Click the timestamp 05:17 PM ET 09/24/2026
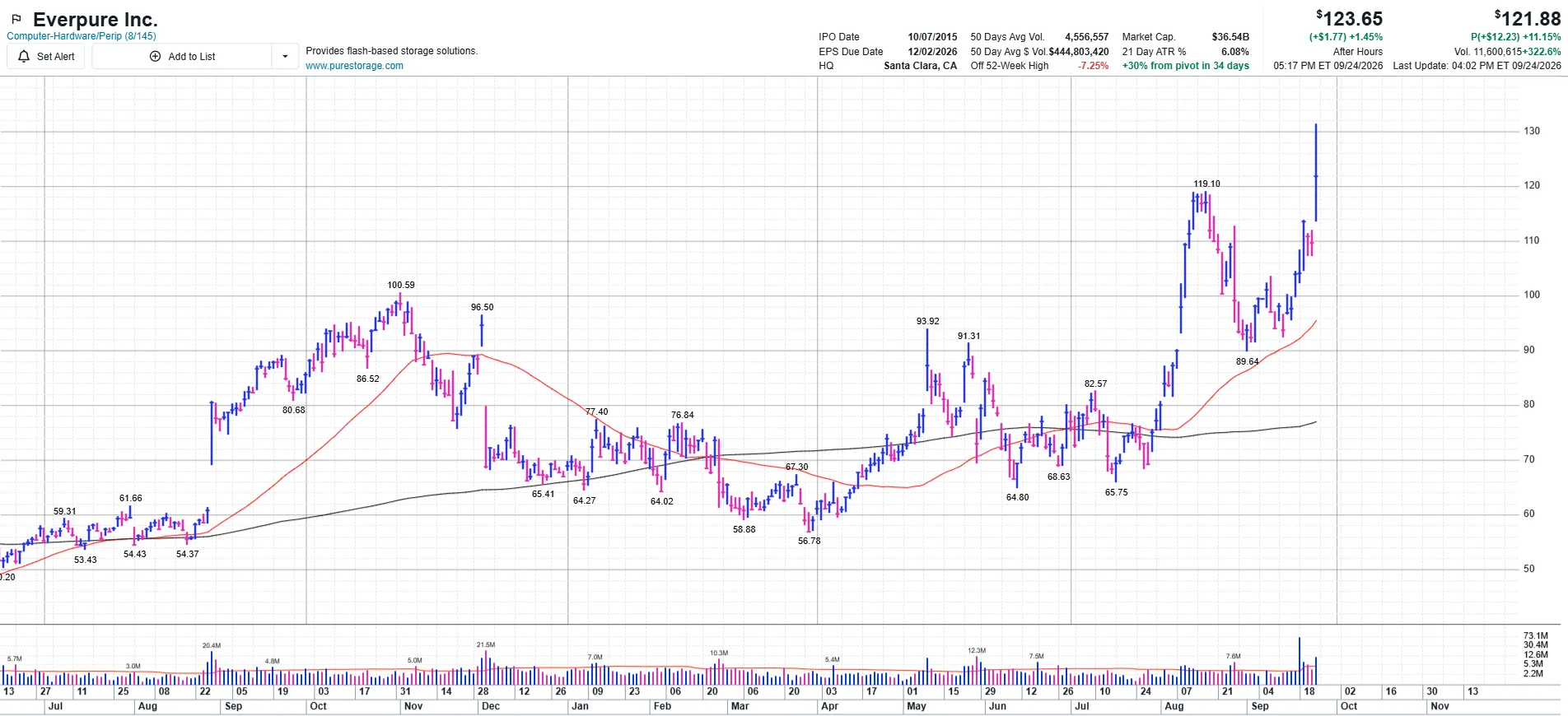Viewport: 1568px width, 716px height. [x=1328, y=66]
